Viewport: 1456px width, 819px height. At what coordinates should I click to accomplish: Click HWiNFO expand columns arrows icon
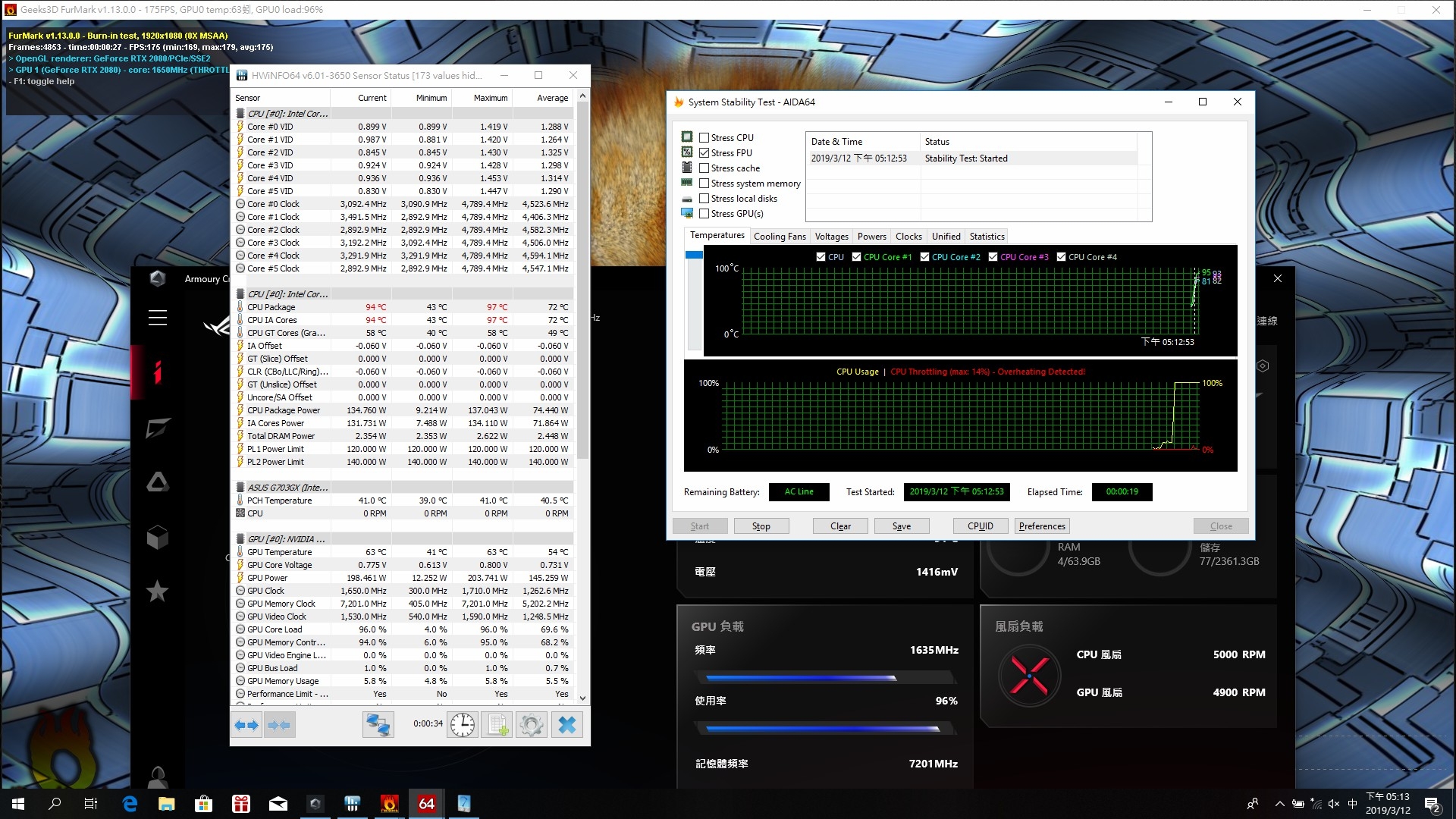click(x=246, y=725)
